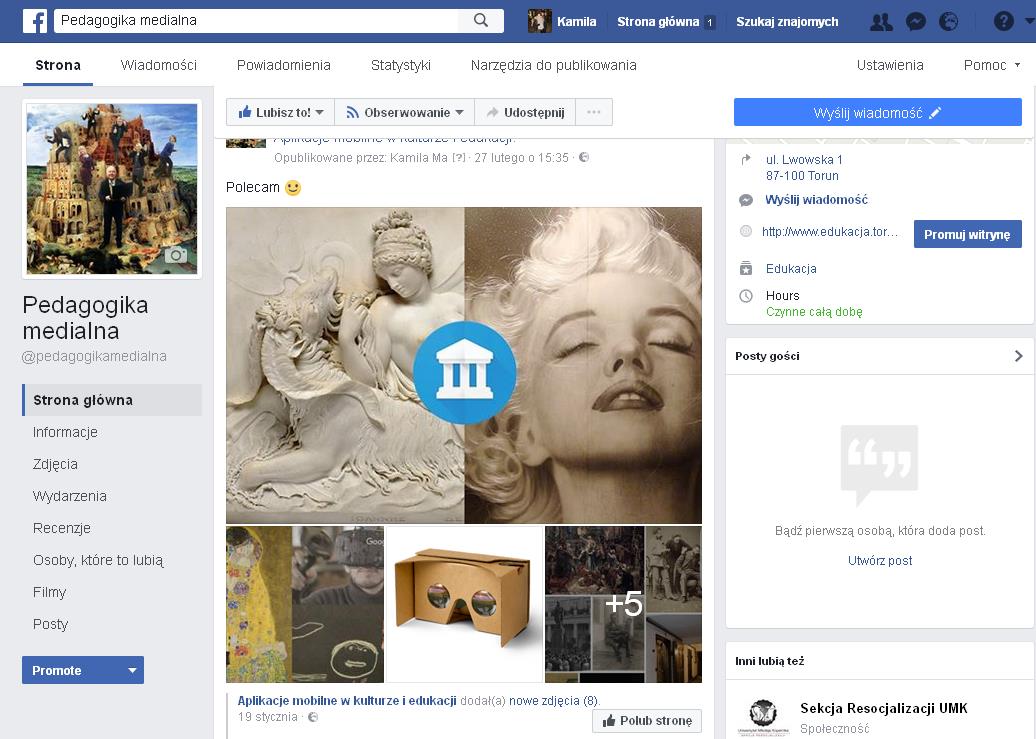Expand Posty gości chevron arrow
Screen dimensions: 1036x739
(x=1018, y=356)
